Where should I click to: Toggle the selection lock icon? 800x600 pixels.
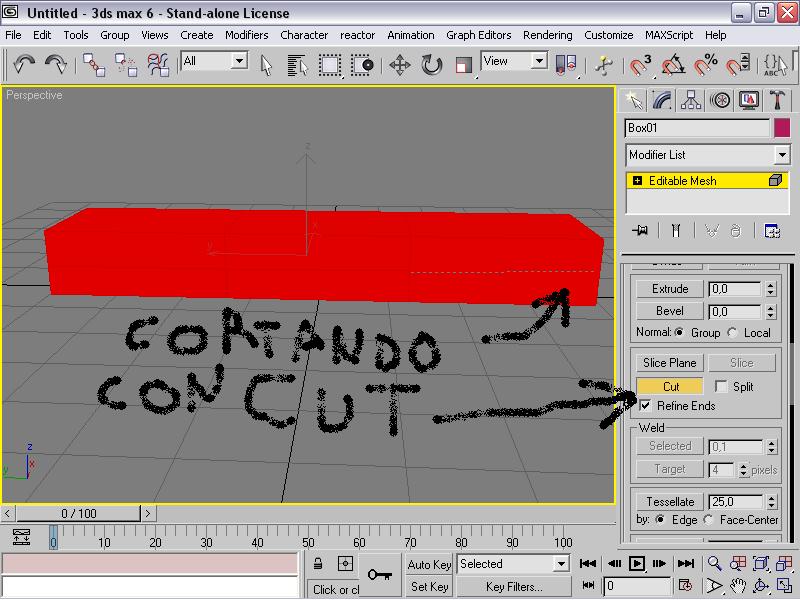pos(317,564)
